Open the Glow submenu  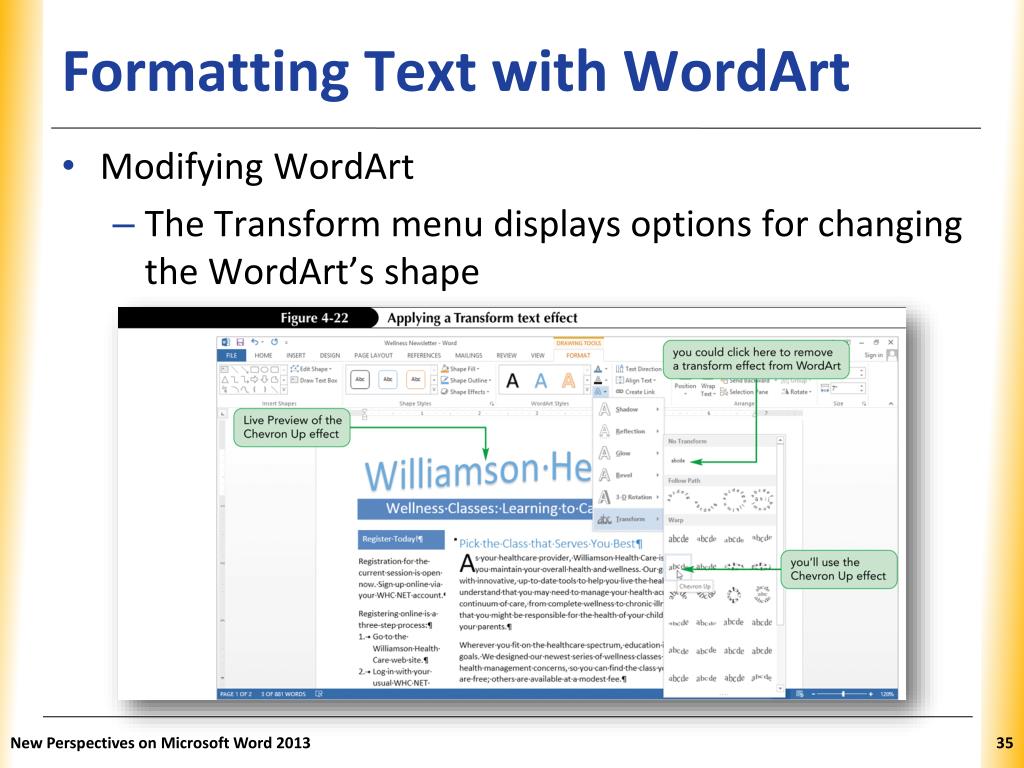(628, 453)
